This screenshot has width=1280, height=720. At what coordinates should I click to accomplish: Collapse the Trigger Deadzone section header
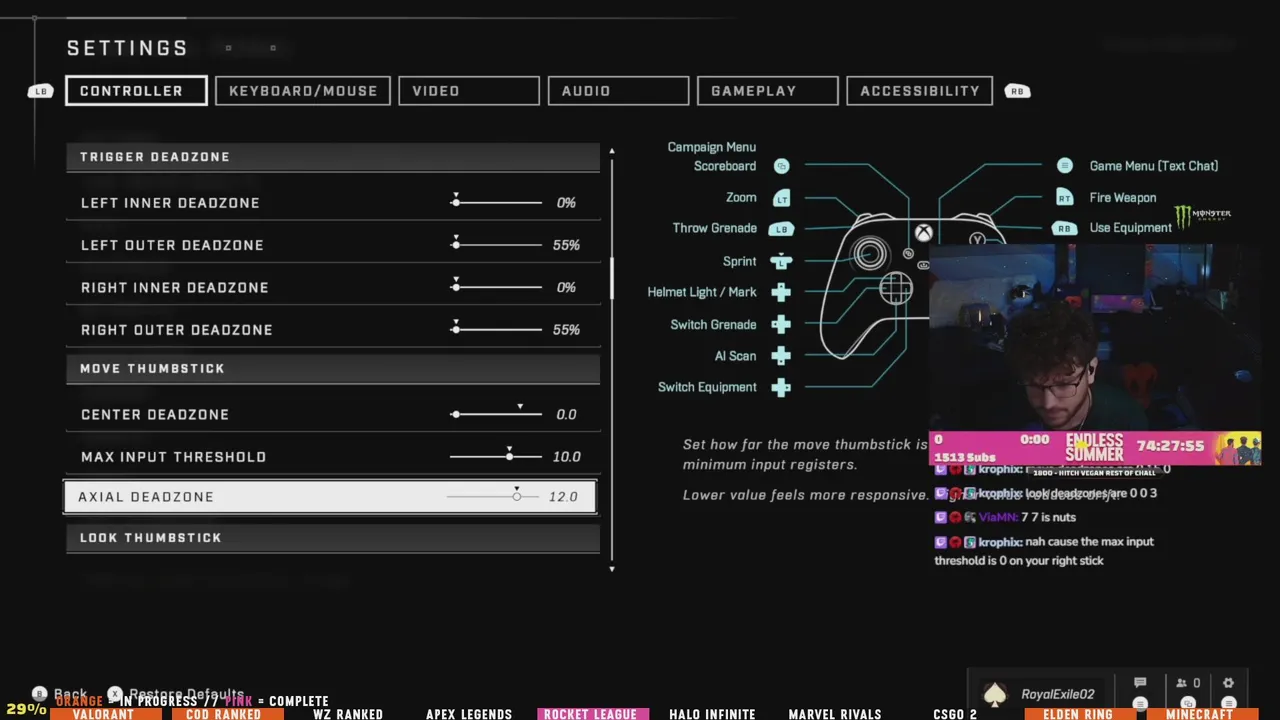coord(333,157)
